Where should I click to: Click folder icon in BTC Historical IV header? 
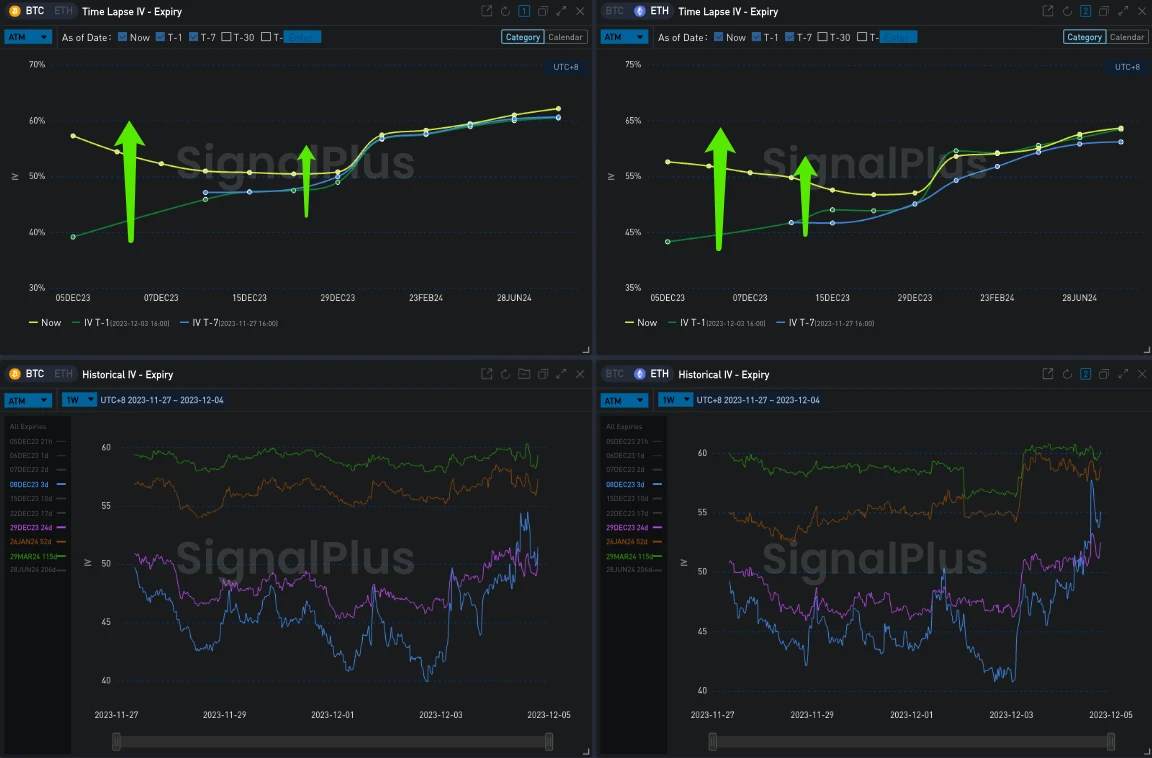click(x=524, y=374)
